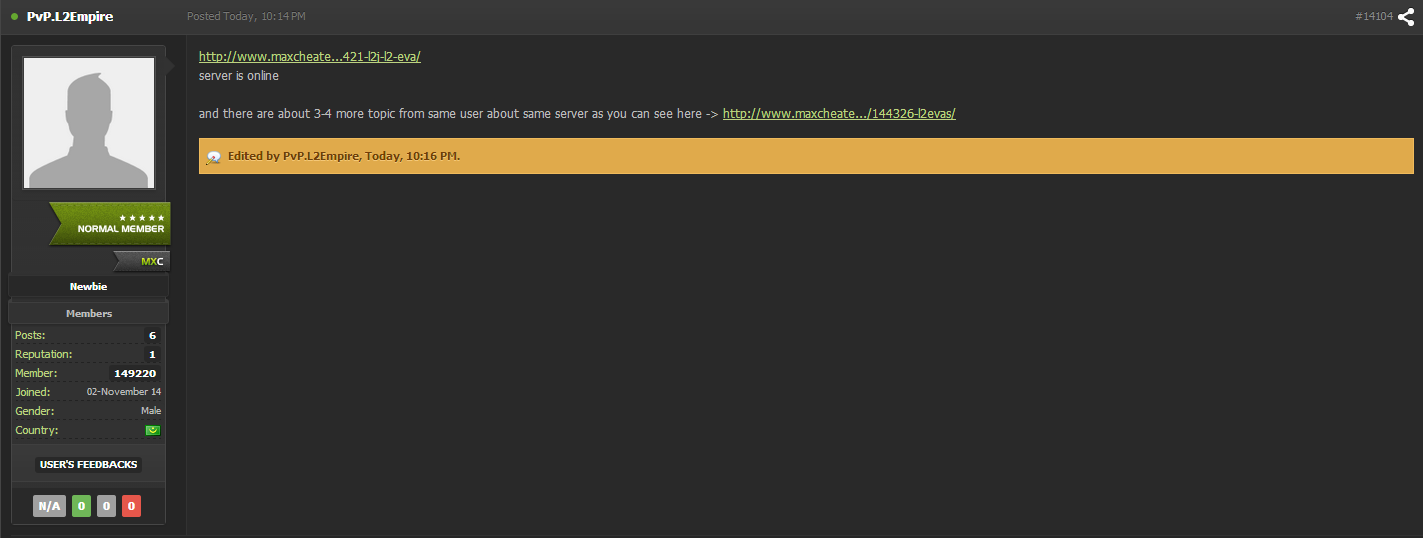The width and height of the screenshot is (1423, 538).
Task: Click the green positive feedback count
Action: (x=81, y=507)
